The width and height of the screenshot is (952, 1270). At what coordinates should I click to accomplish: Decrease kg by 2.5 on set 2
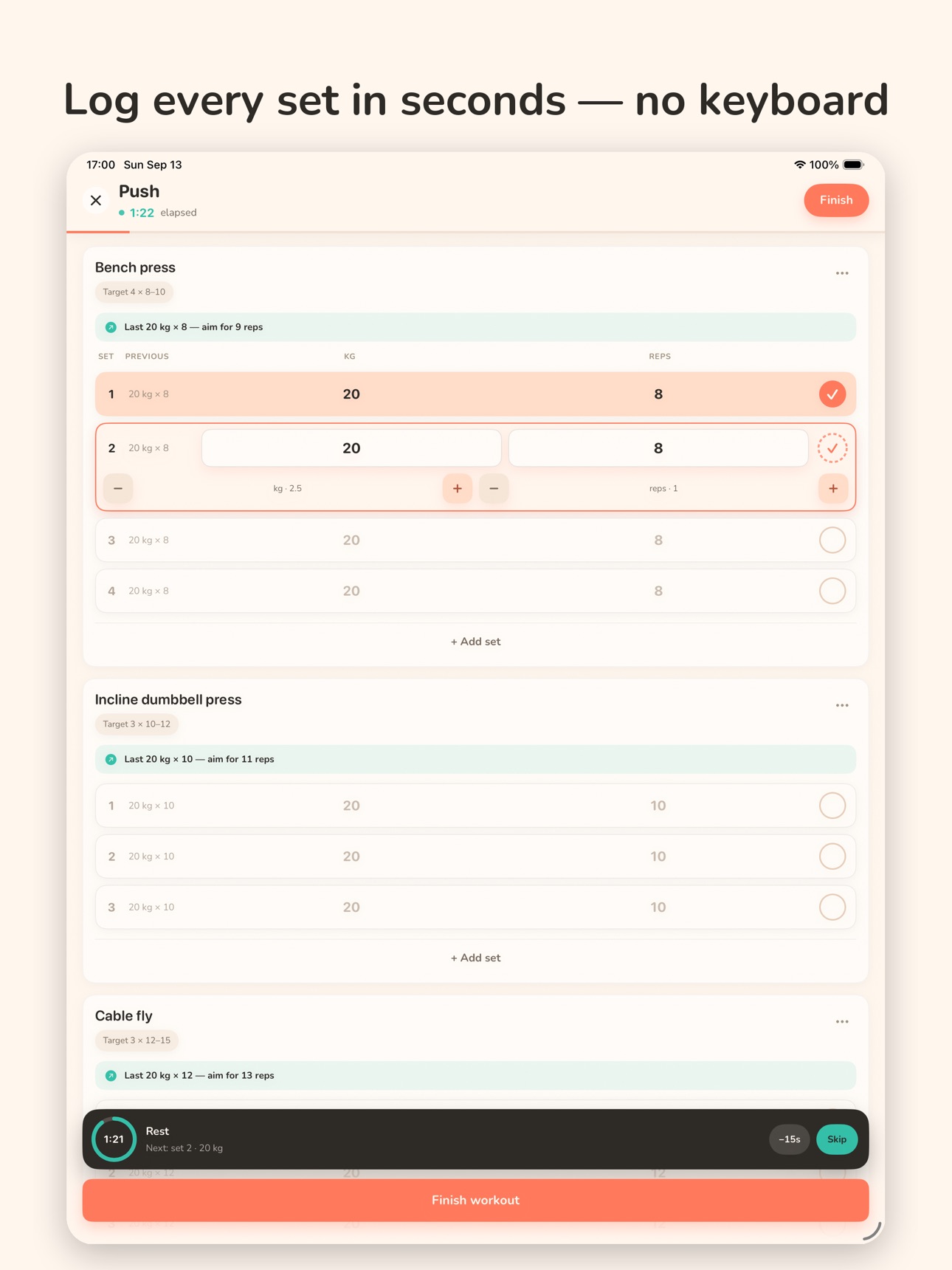coord(118,488)
